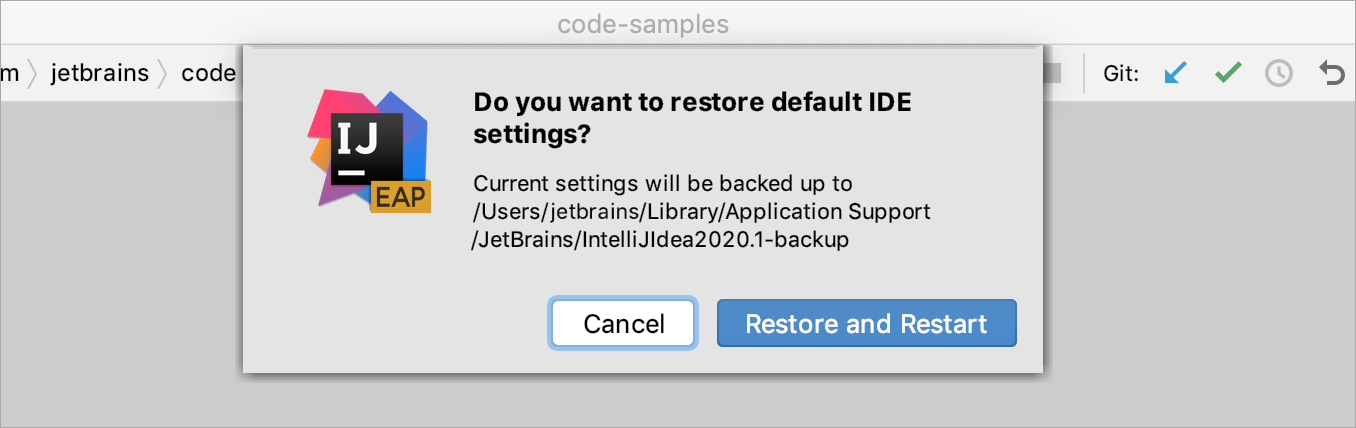The height and width of the screenshot is (428, 1356).
Task: Click the restore default IDE settings heading
Action: (x=693, y=118)
